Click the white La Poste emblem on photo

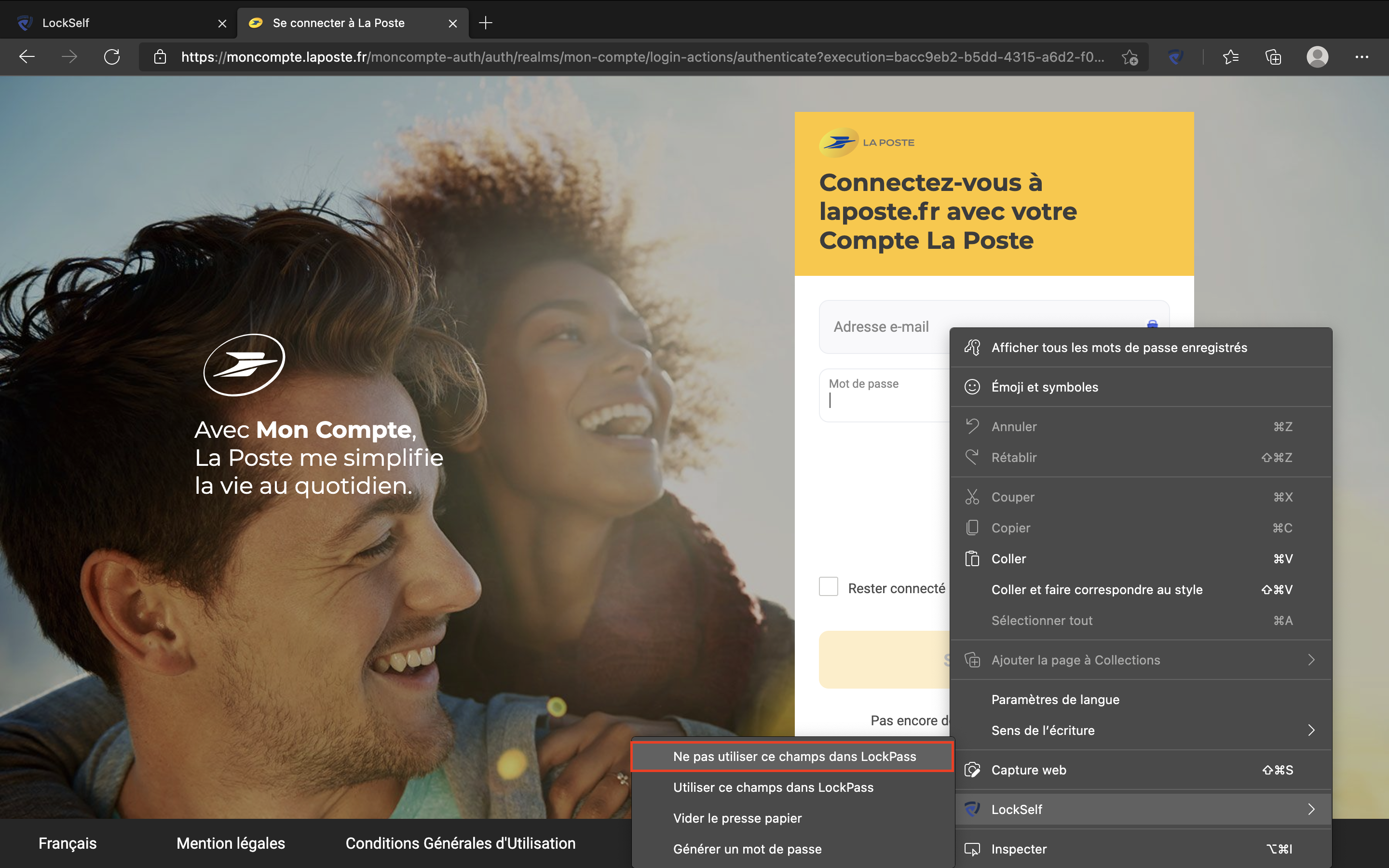(x=245, y=365)
